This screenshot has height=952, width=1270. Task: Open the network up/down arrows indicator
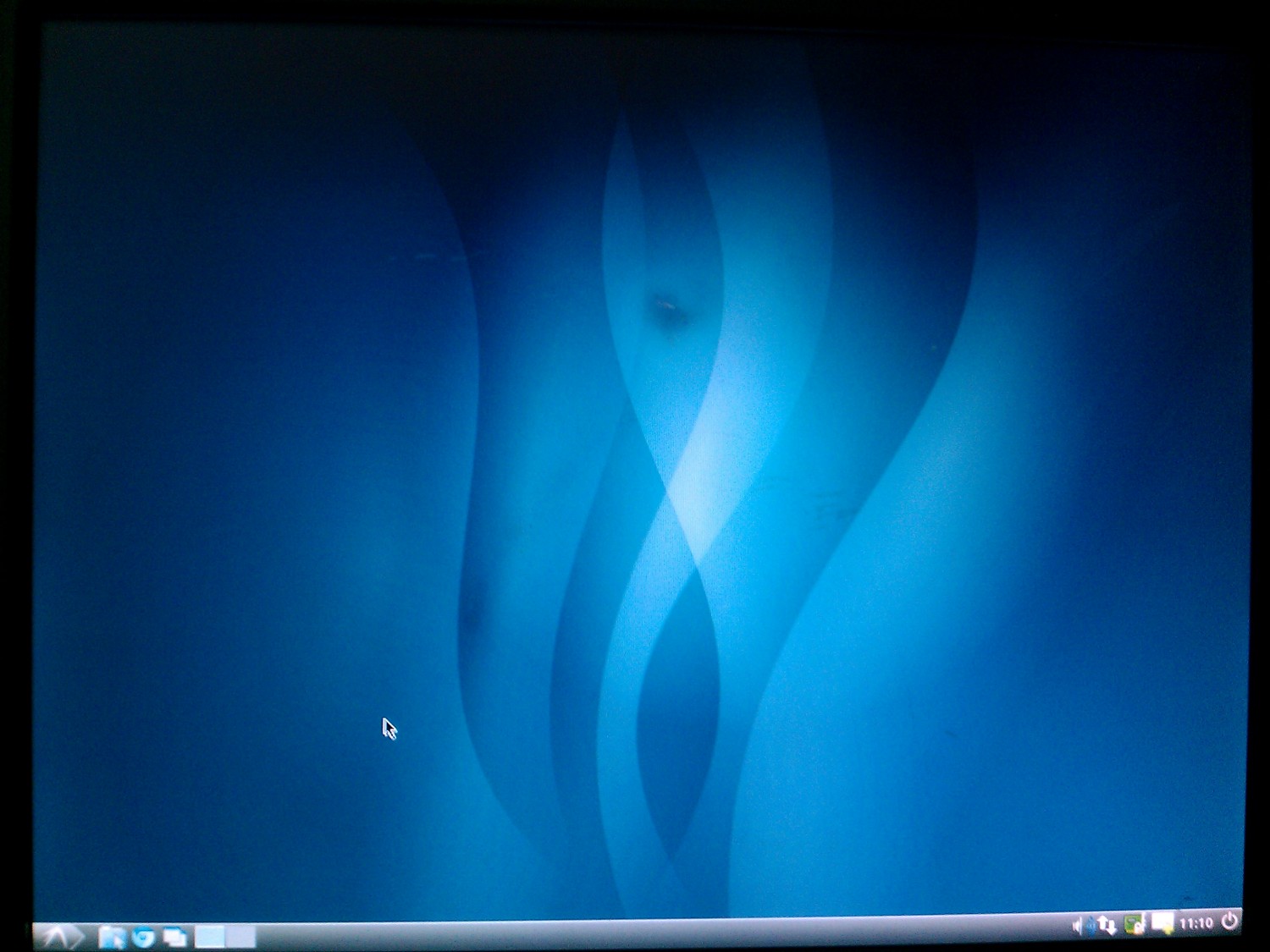(x=1107, y=925)
